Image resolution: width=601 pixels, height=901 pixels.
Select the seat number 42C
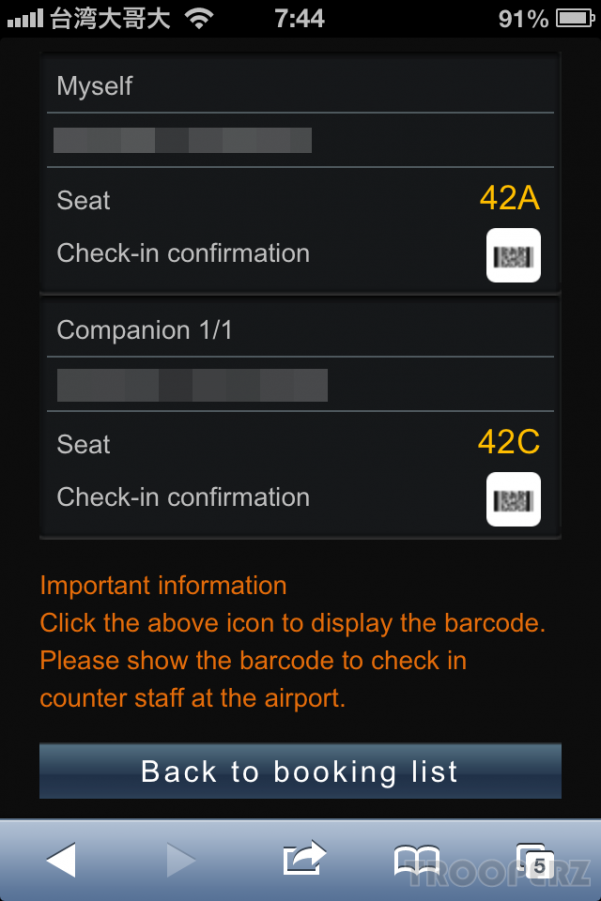(x=508, y=442)
